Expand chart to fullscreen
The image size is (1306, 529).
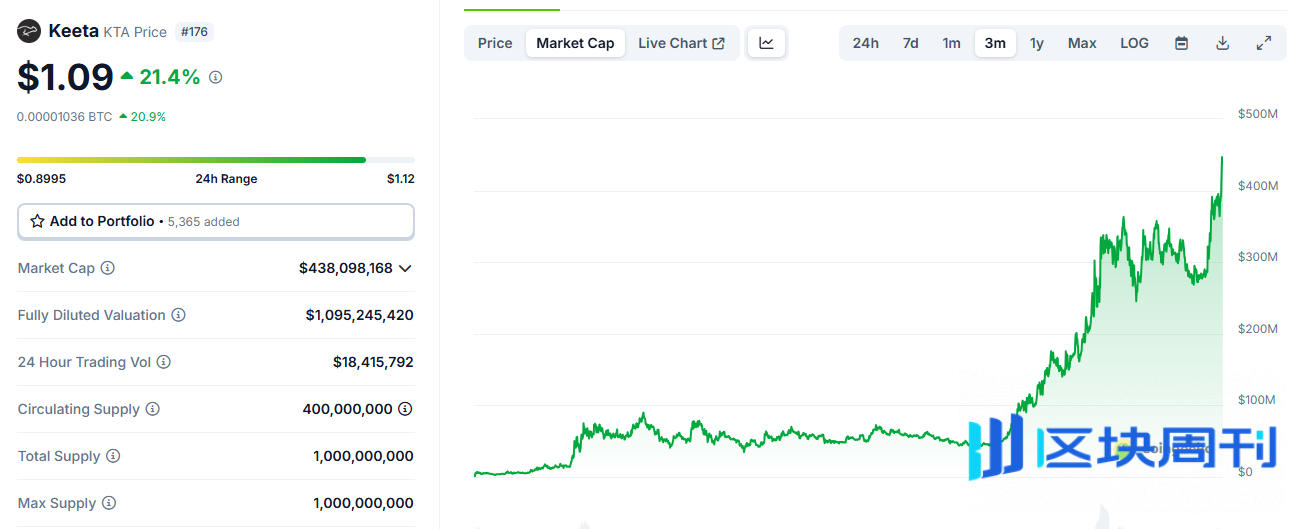pyautogui.click(x=1264, y=43)
